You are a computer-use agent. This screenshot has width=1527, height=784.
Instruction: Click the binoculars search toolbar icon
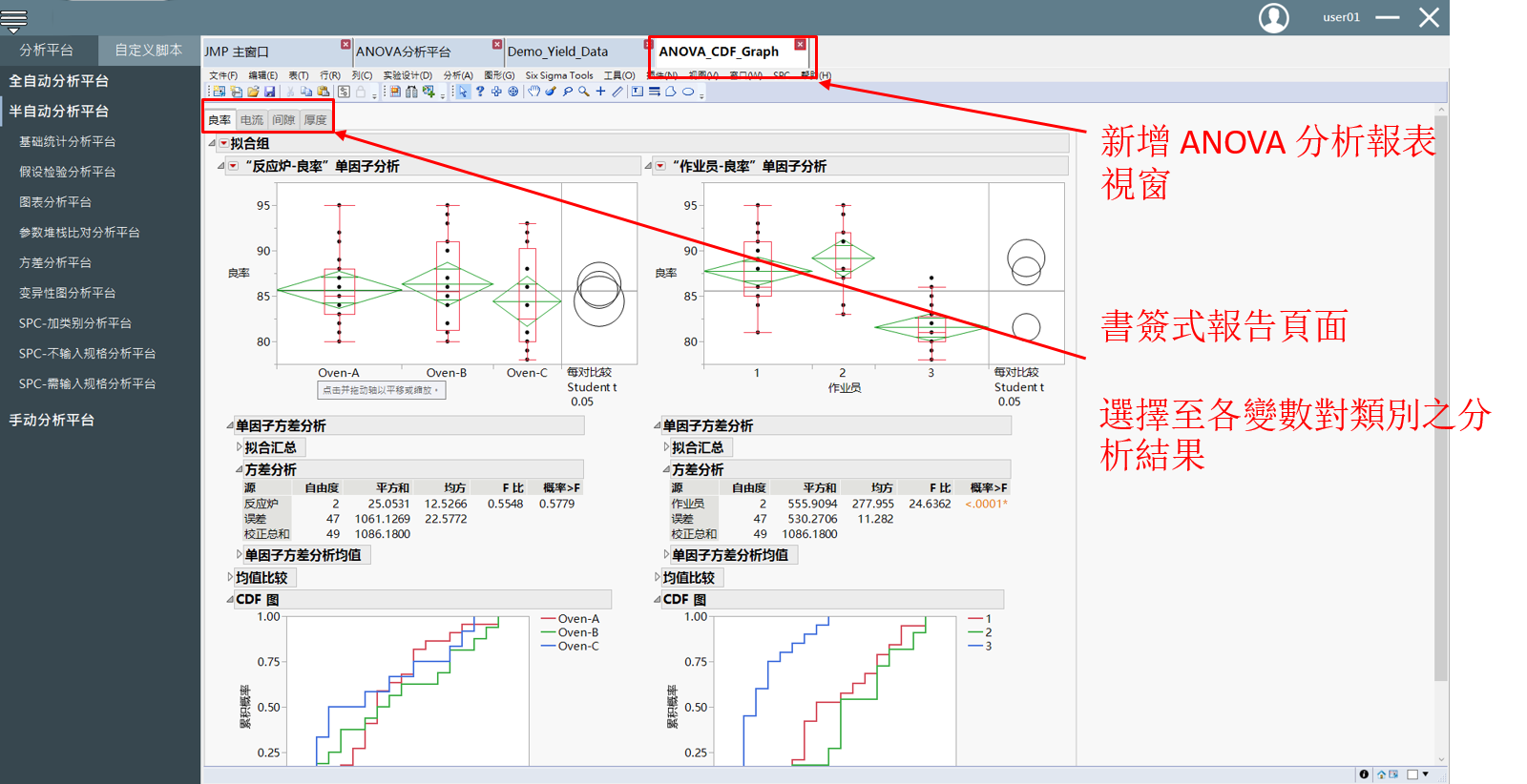411,92
